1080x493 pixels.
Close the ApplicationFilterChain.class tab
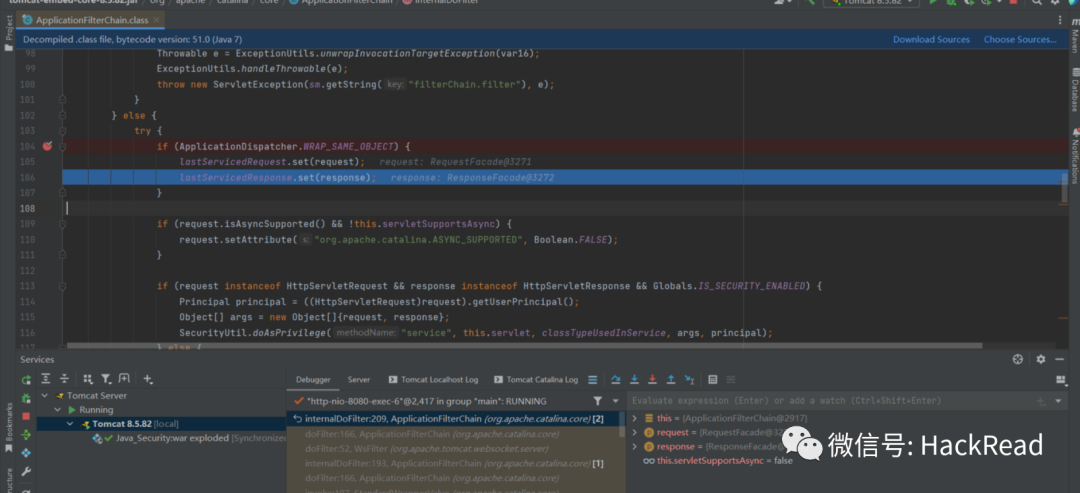[x=157, y=20]
